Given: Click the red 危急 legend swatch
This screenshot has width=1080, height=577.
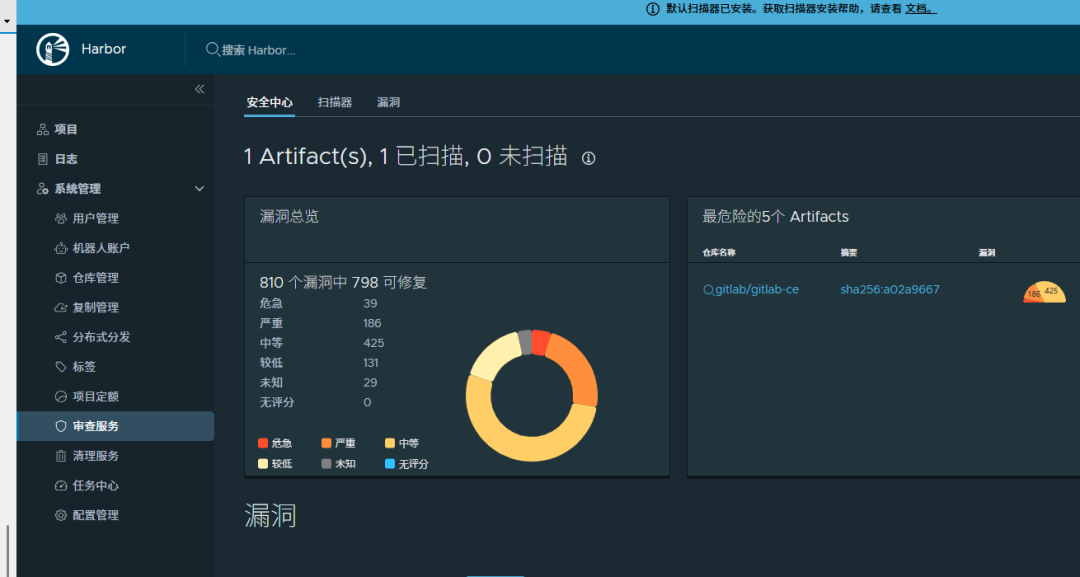Looking at the screenshot, I should tap(263, 443).
